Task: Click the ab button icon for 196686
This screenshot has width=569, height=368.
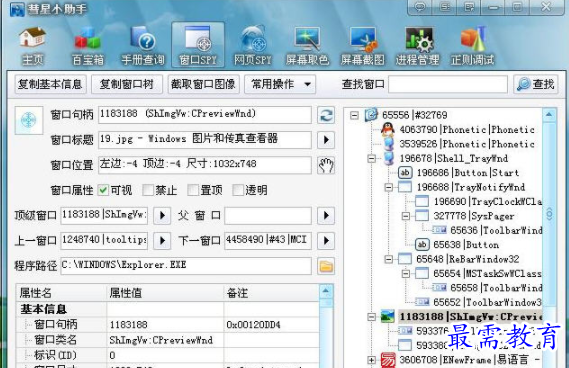Action: (x=405, y=173)
